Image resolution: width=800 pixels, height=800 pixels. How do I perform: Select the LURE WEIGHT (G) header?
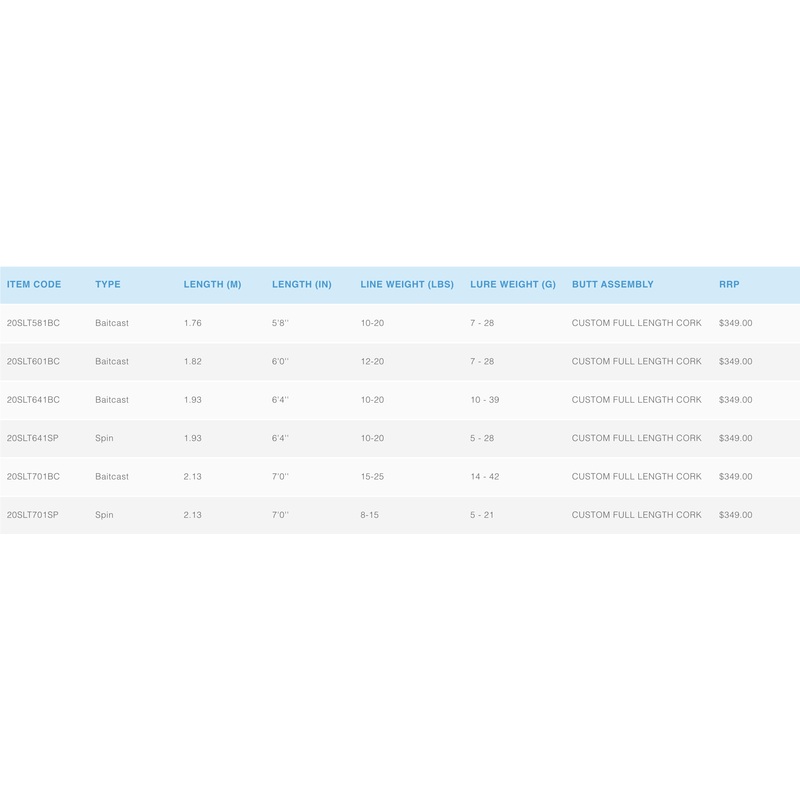coord(512,285)
